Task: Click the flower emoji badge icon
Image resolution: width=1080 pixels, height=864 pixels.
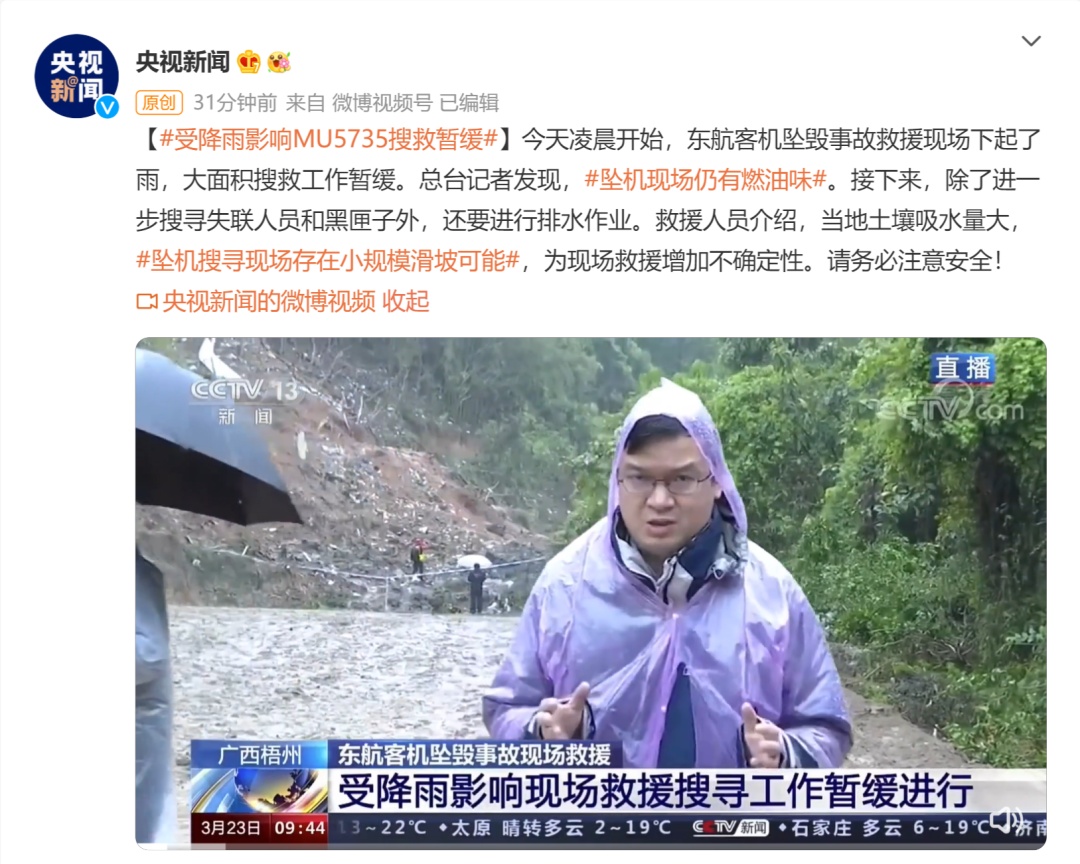Action: [279, 62]
